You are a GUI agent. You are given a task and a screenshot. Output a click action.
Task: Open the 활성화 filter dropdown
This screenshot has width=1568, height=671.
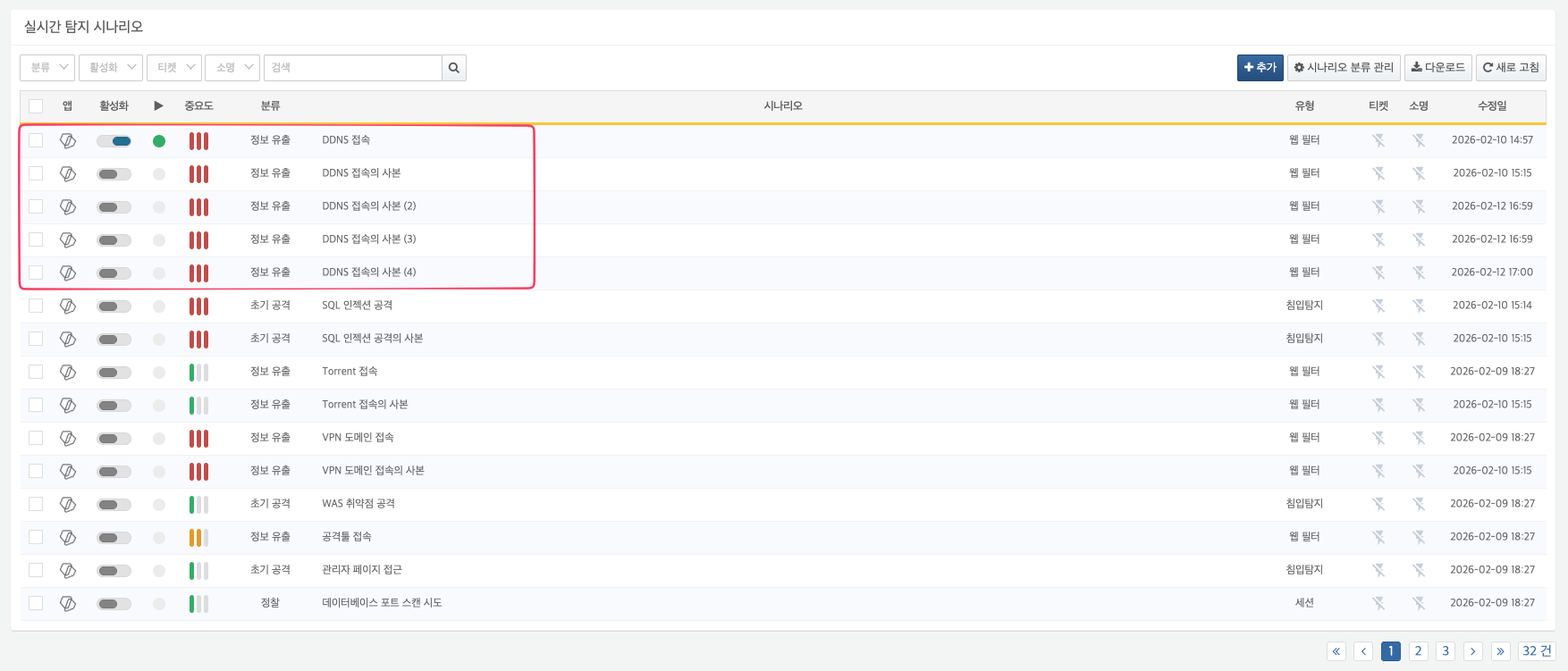coord(111,68)
